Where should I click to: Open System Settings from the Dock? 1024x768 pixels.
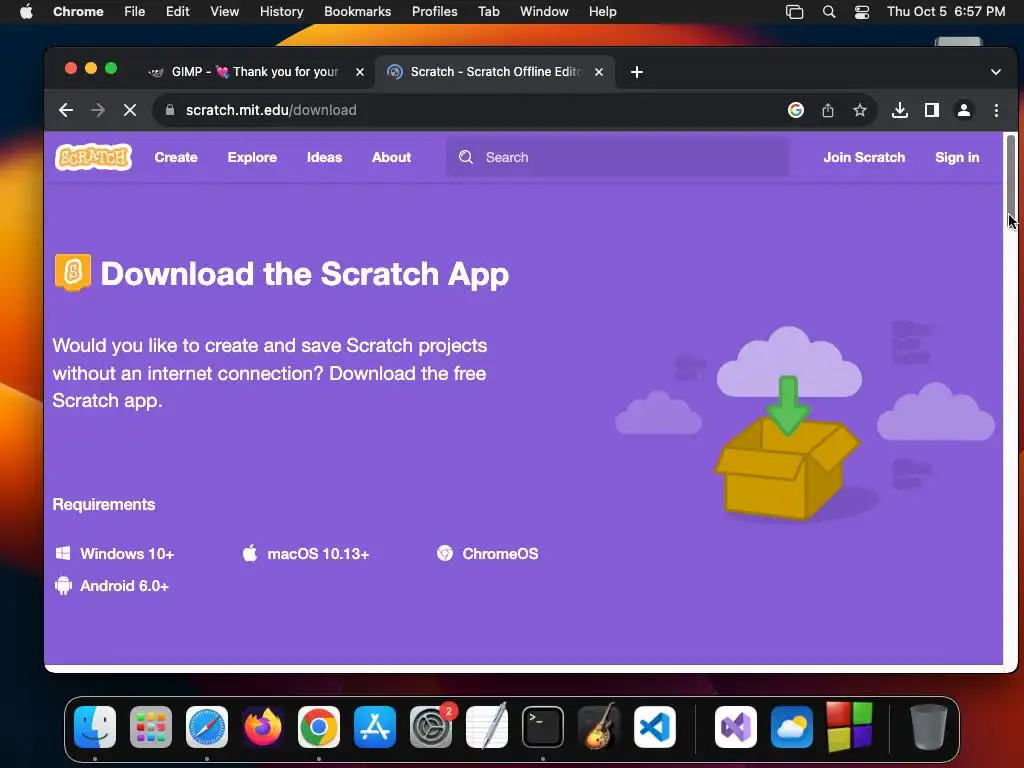coord(431,727)
